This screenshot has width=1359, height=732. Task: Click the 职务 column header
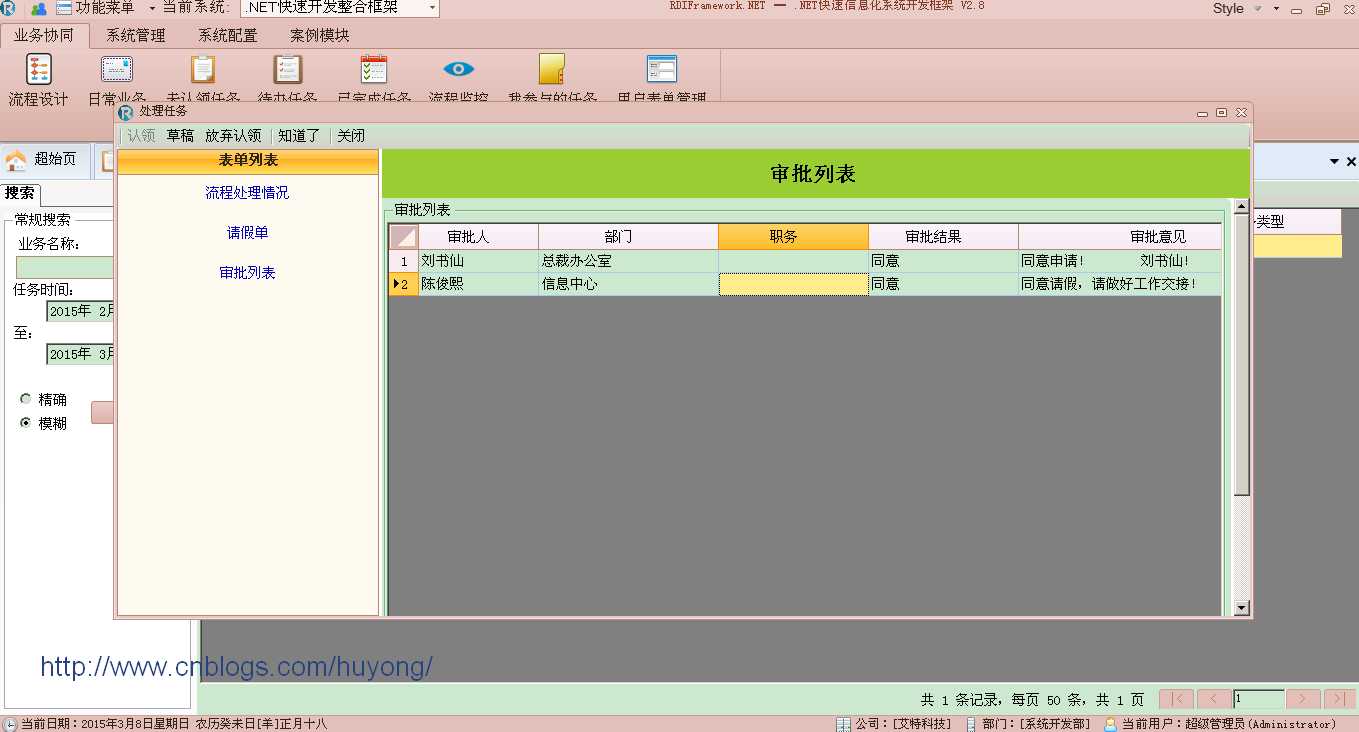[x=793, y=237]
